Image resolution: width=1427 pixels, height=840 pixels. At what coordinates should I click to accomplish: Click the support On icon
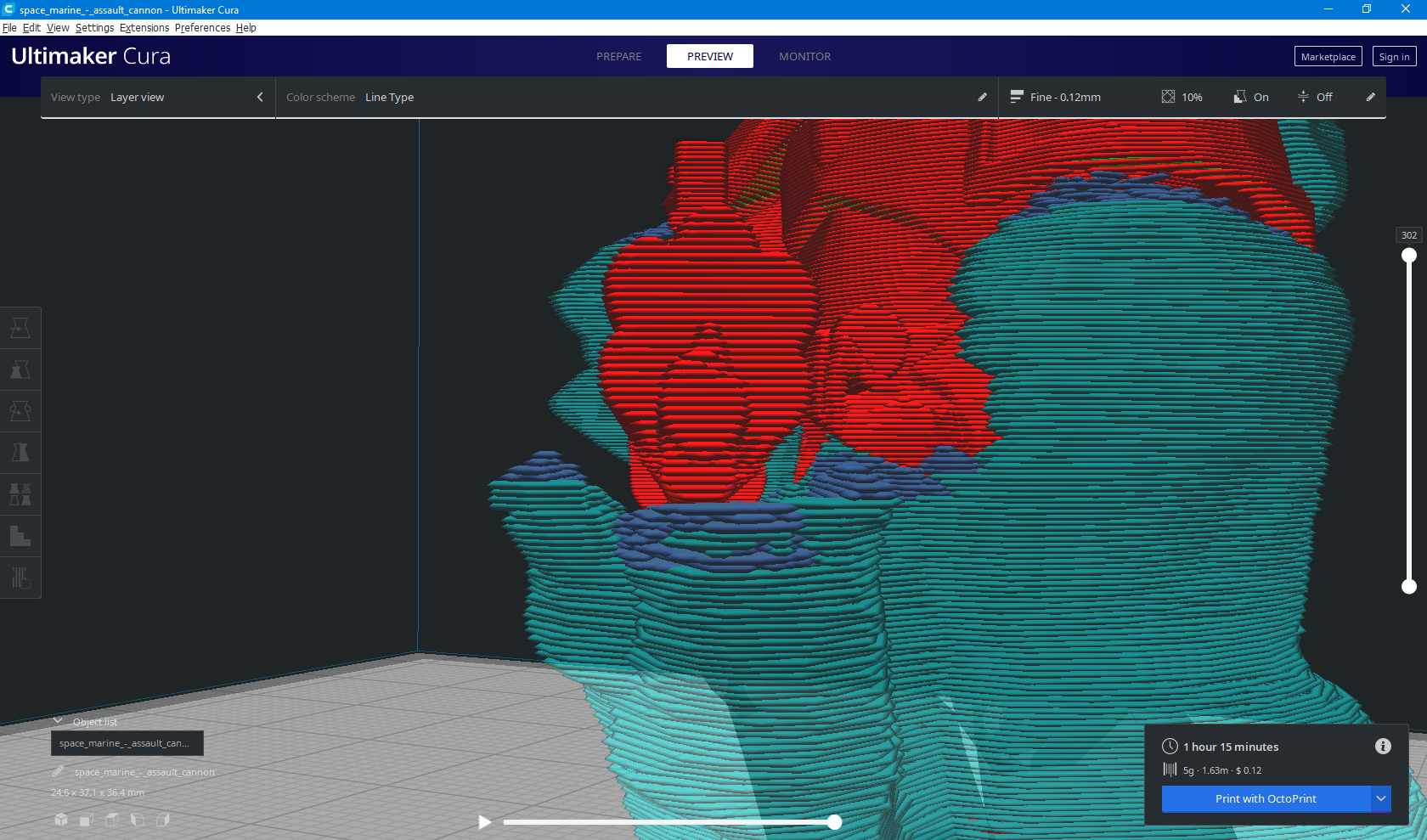[1240, 97]
